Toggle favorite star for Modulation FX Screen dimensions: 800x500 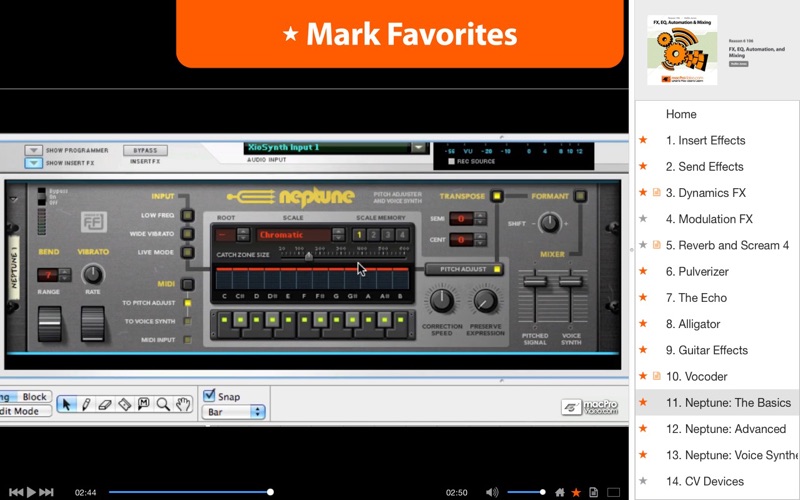tap(643, 219)
